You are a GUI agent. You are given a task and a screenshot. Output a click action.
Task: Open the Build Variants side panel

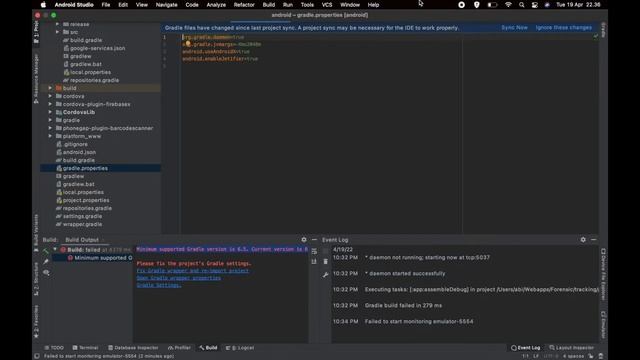click(36, 232)
